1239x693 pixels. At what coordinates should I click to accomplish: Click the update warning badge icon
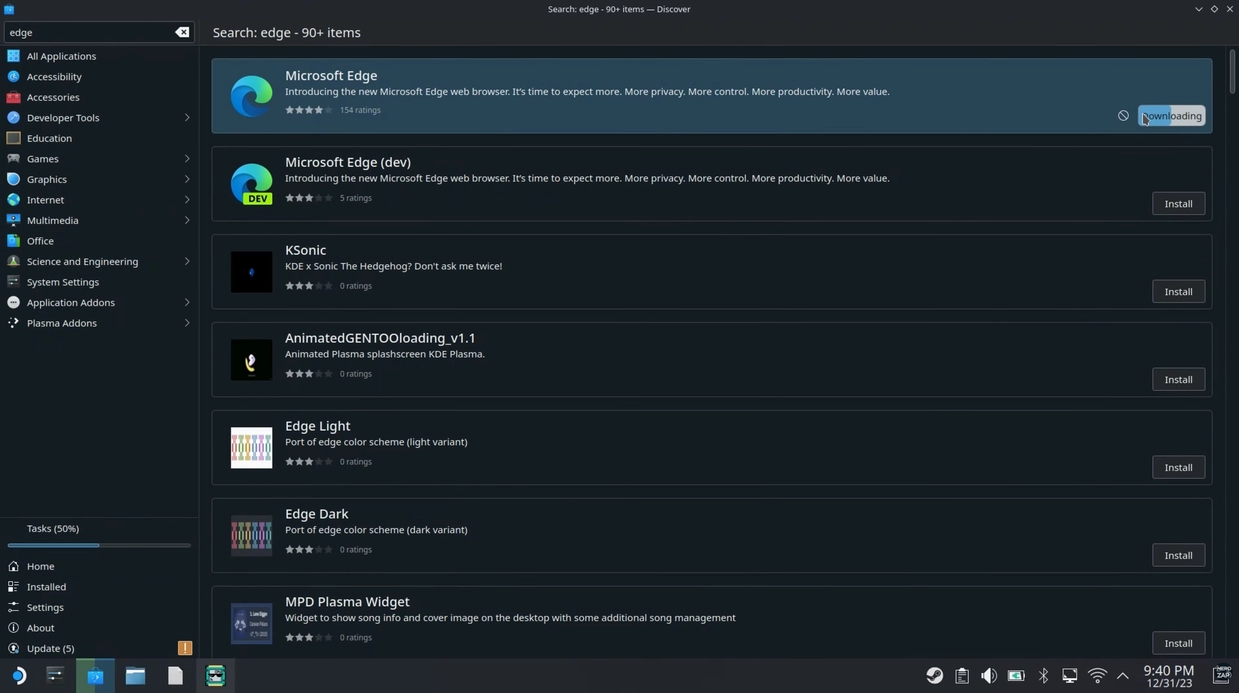click(184, 648)
